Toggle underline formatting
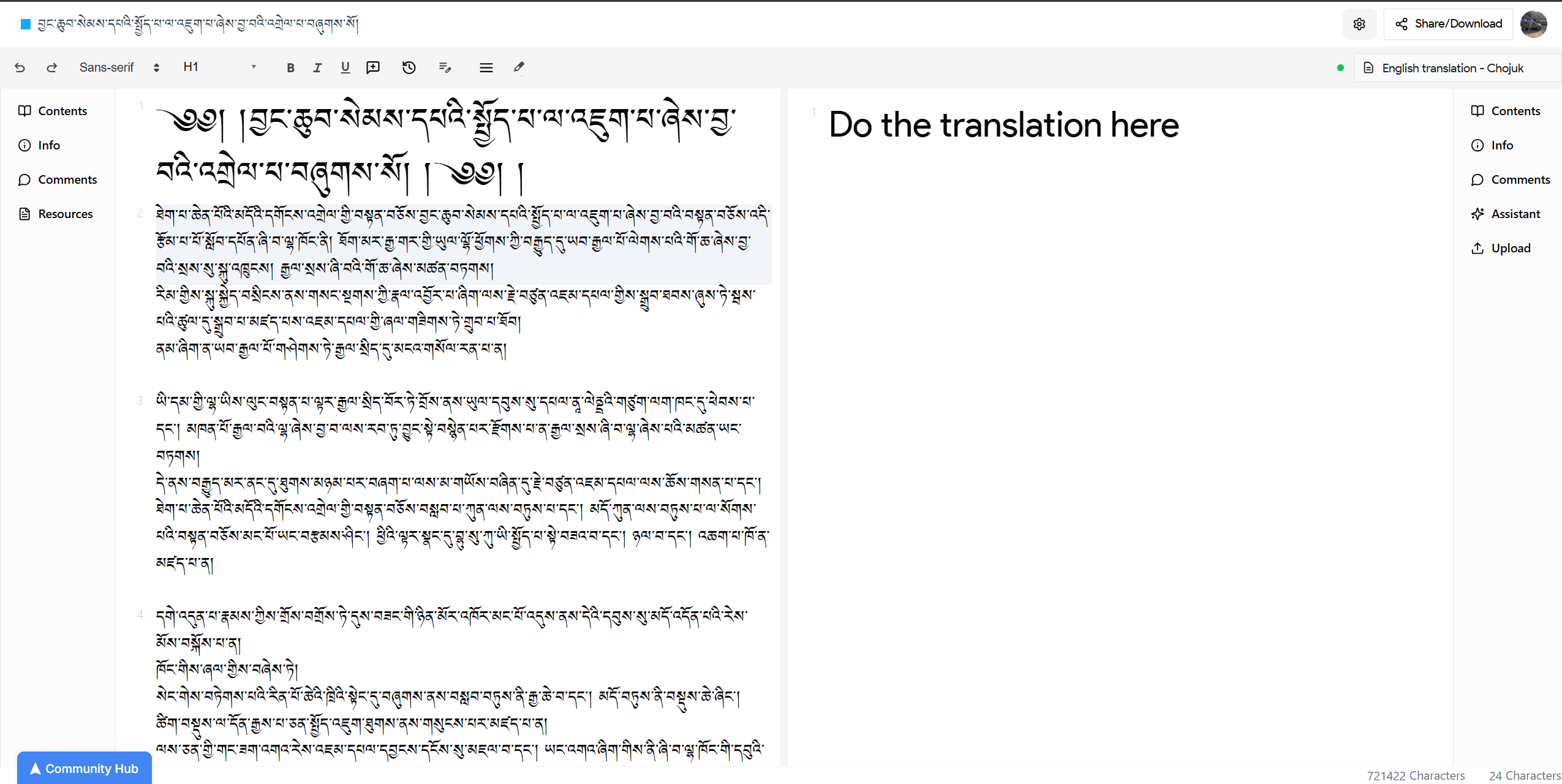 pos(345,67)
